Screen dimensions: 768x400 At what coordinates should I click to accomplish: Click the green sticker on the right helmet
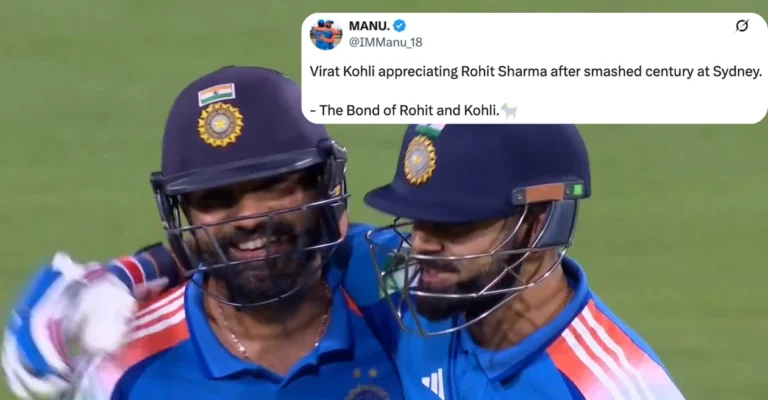point(577,190)
